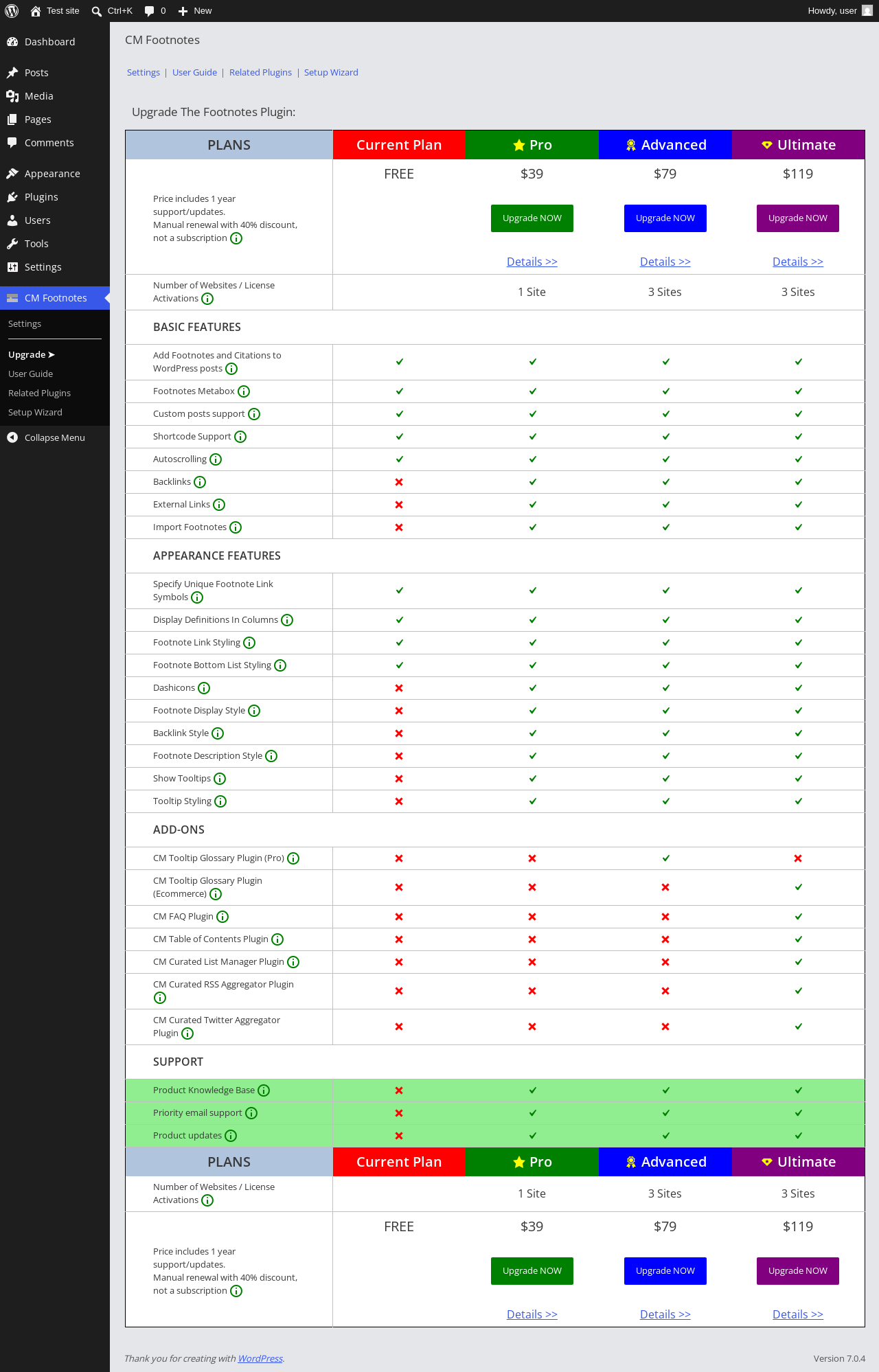Click the info icon beside Show Tooltips
The width and height of the screenshot is (879, 1372).
220,779
